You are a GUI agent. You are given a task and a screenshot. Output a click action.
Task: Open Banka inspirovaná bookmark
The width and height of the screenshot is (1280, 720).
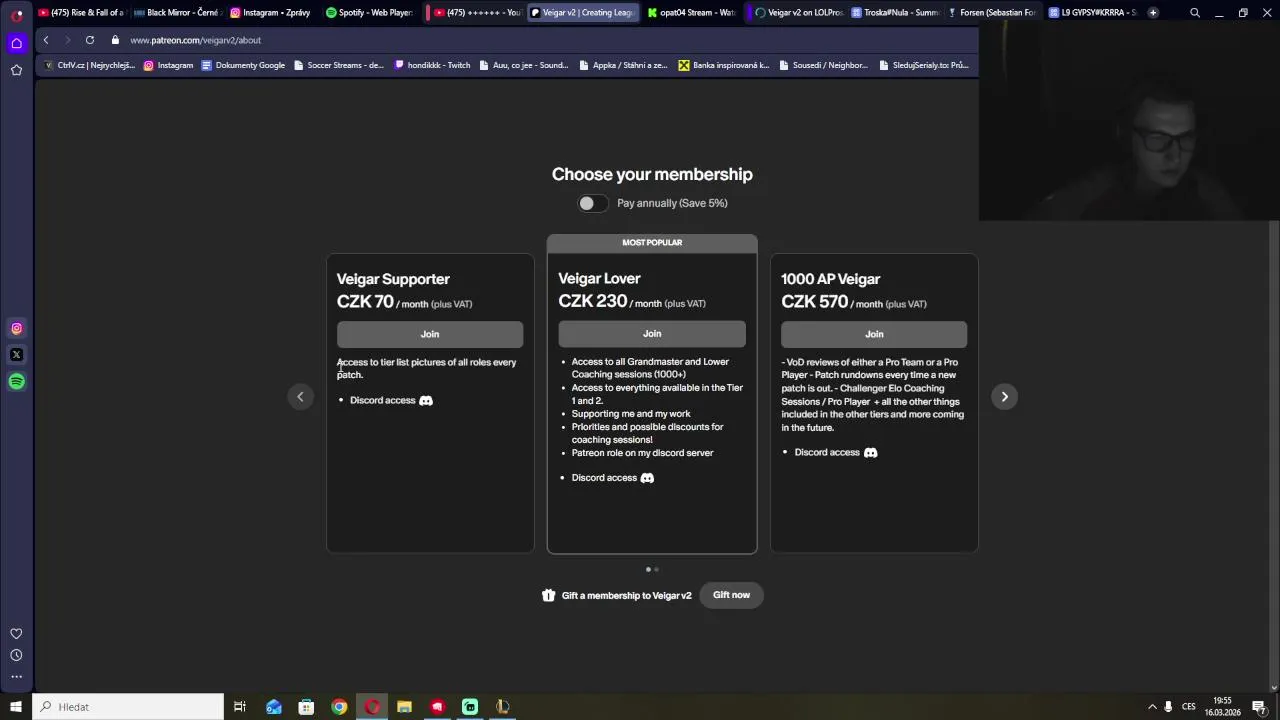[724, 65]
